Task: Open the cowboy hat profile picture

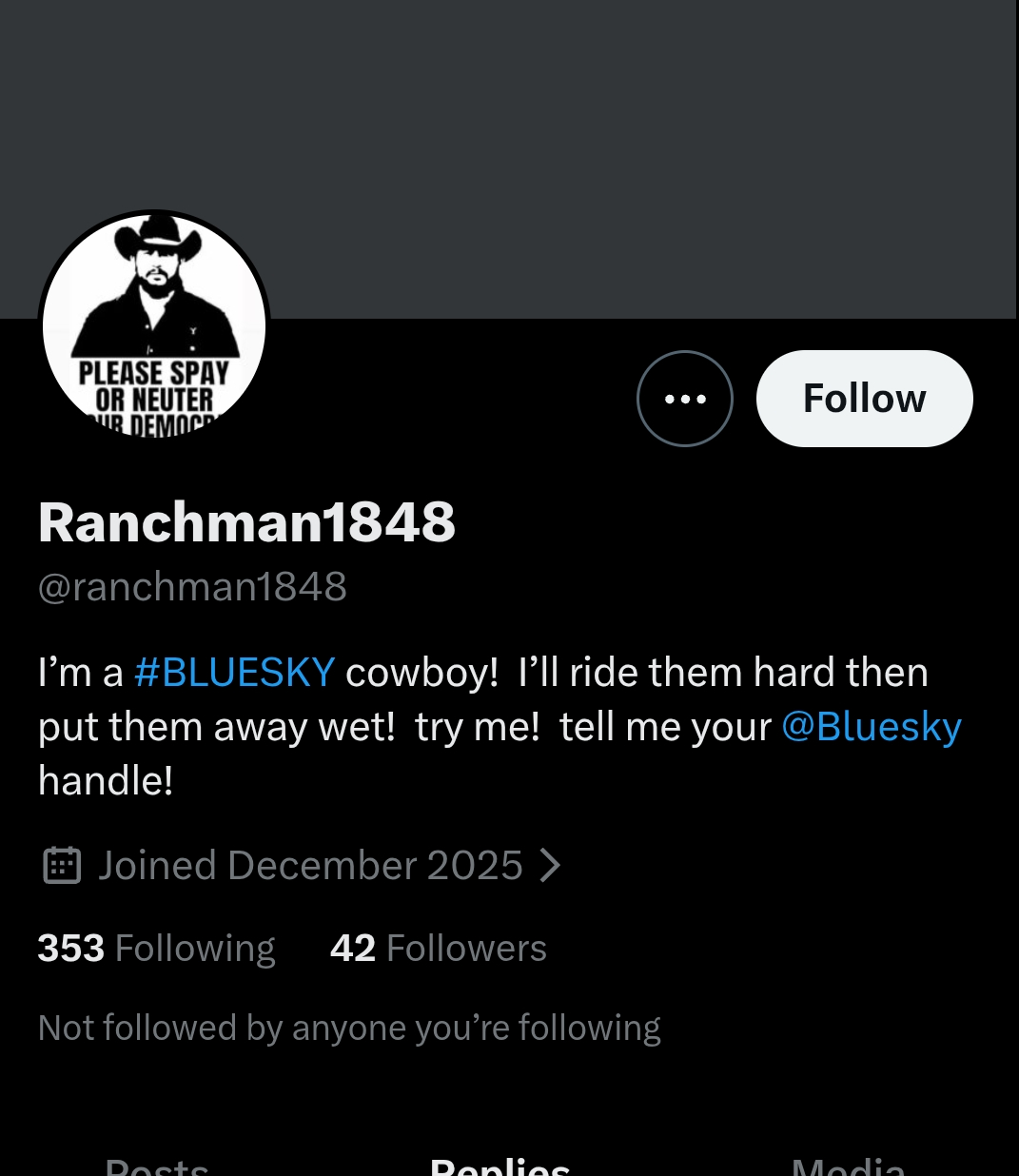Action: click(x=154, y=325)
